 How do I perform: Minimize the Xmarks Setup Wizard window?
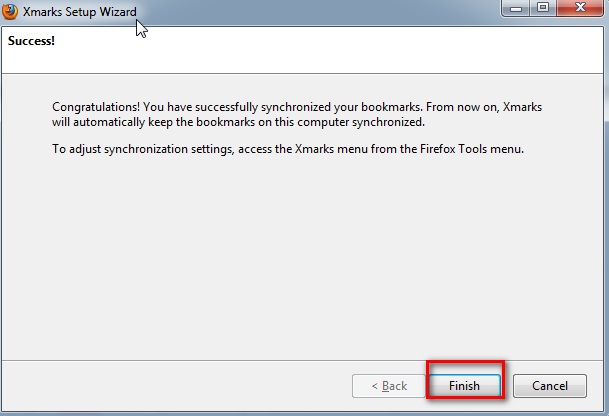coord(516,8)
